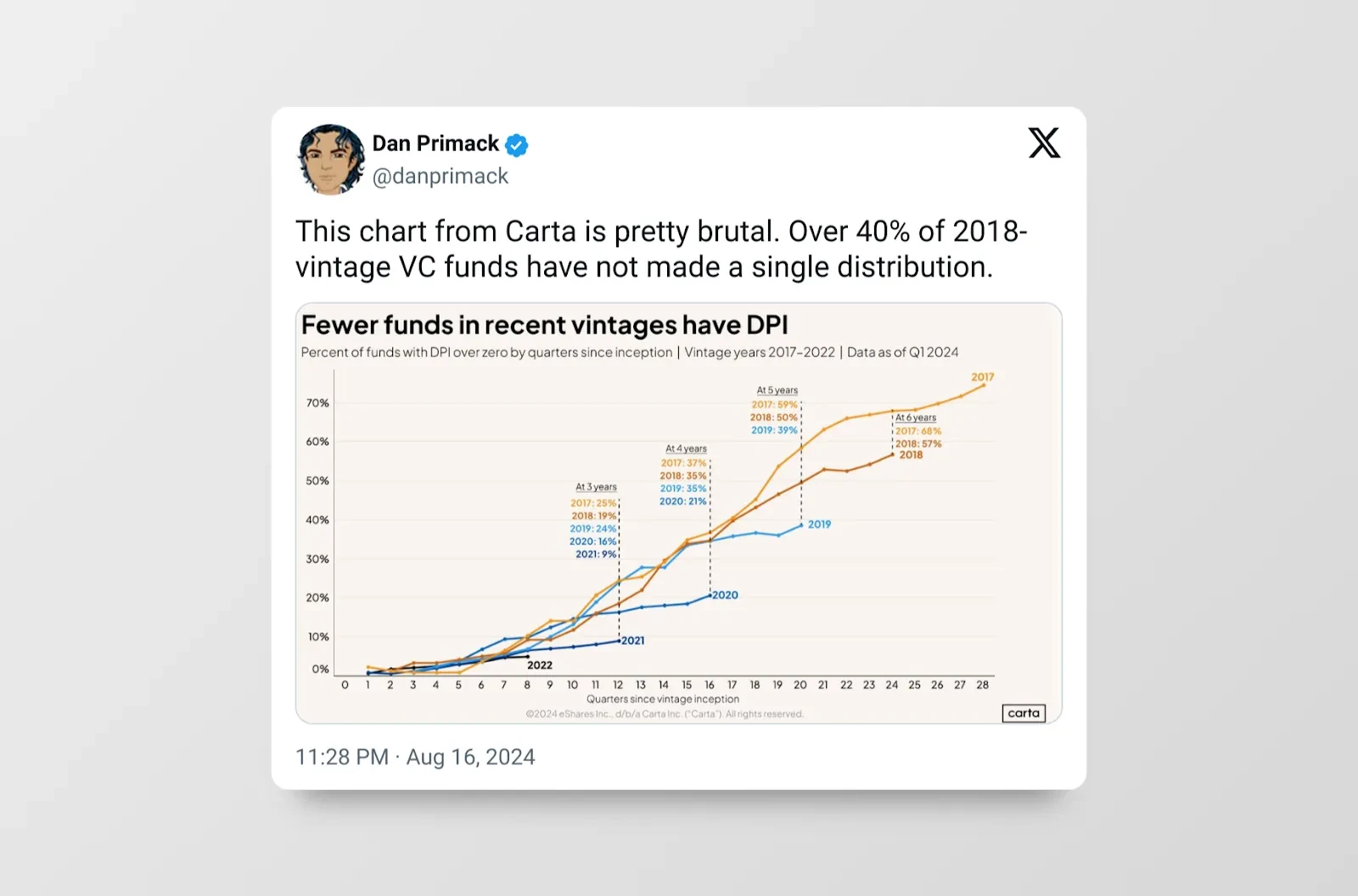Select the brown 2018 line end label
This screenshot has height=896, width=1358.
(x=911, y=456)
